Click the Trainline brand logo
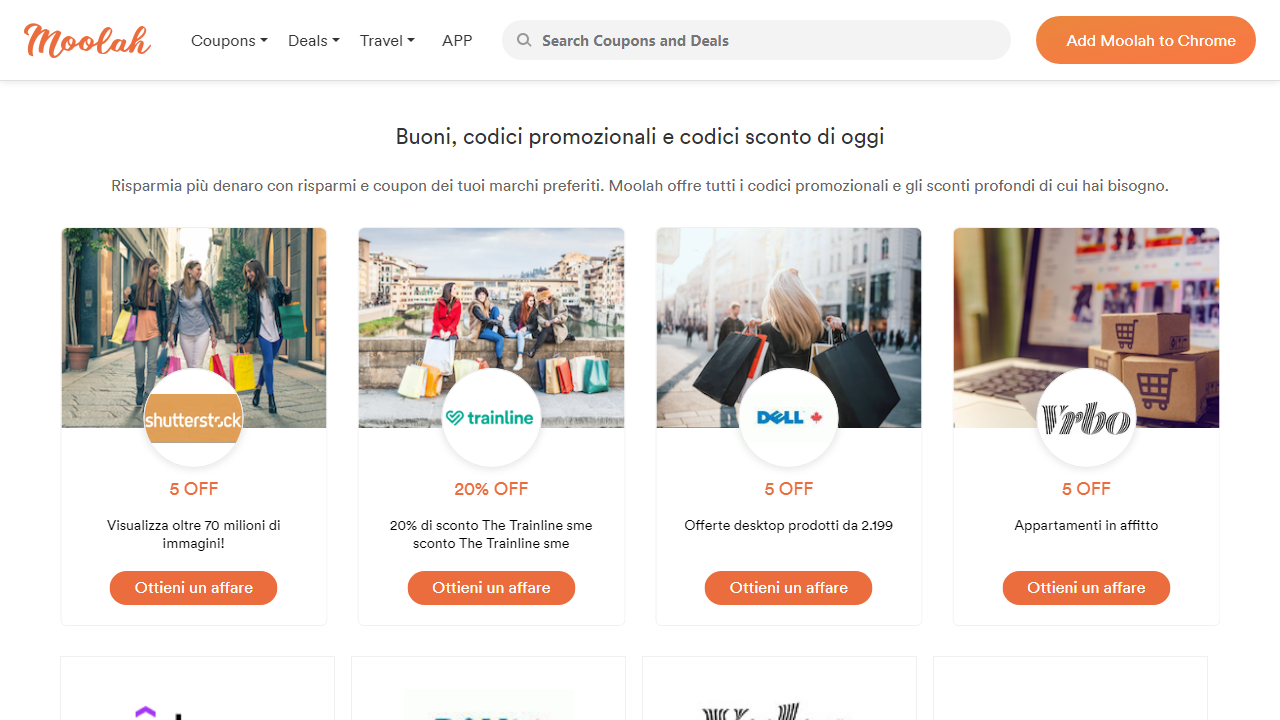Viewport: 1280px width, 720px height. tap(491, 418)
